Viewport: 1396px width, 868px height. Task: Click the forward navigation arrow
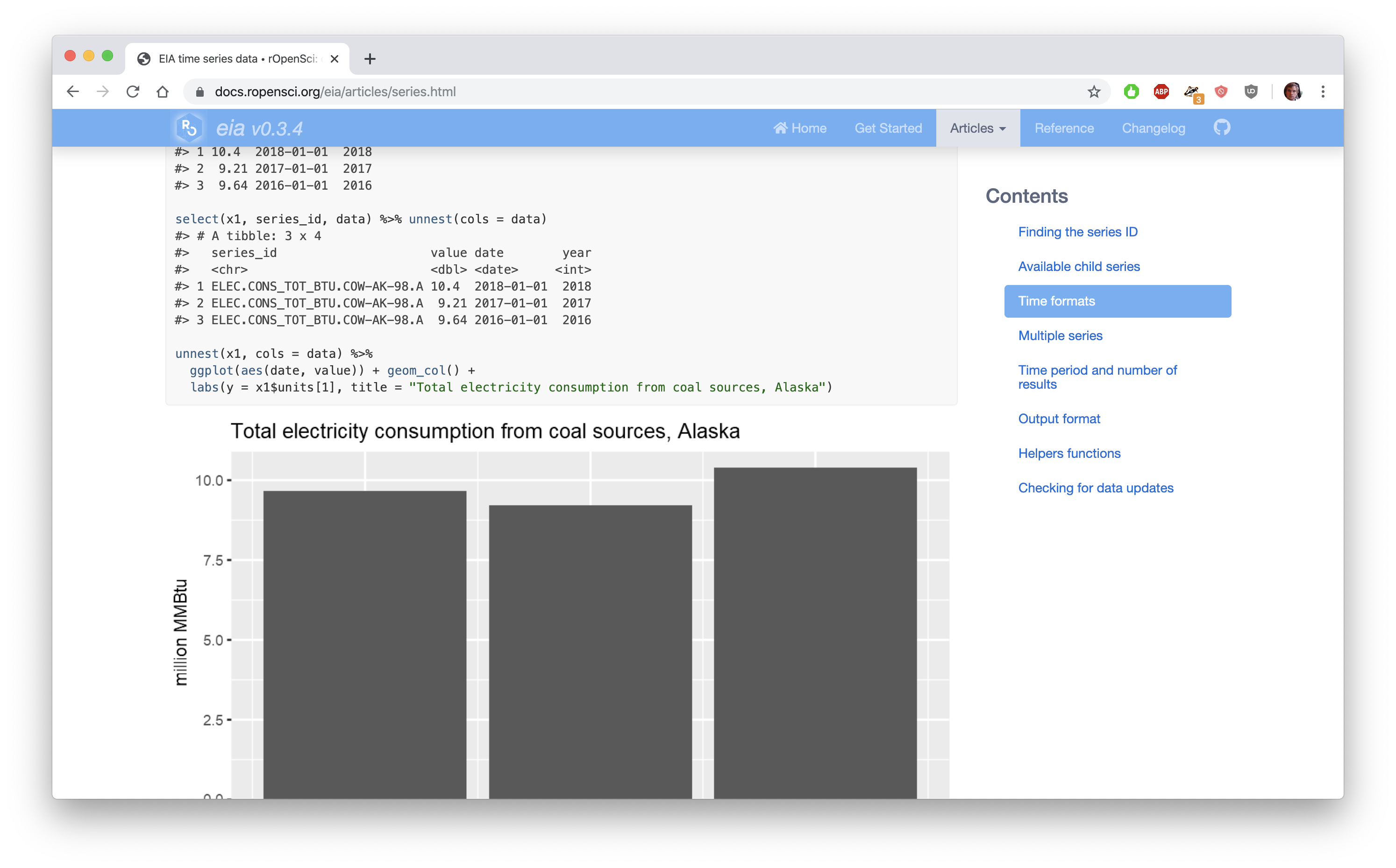103,91
